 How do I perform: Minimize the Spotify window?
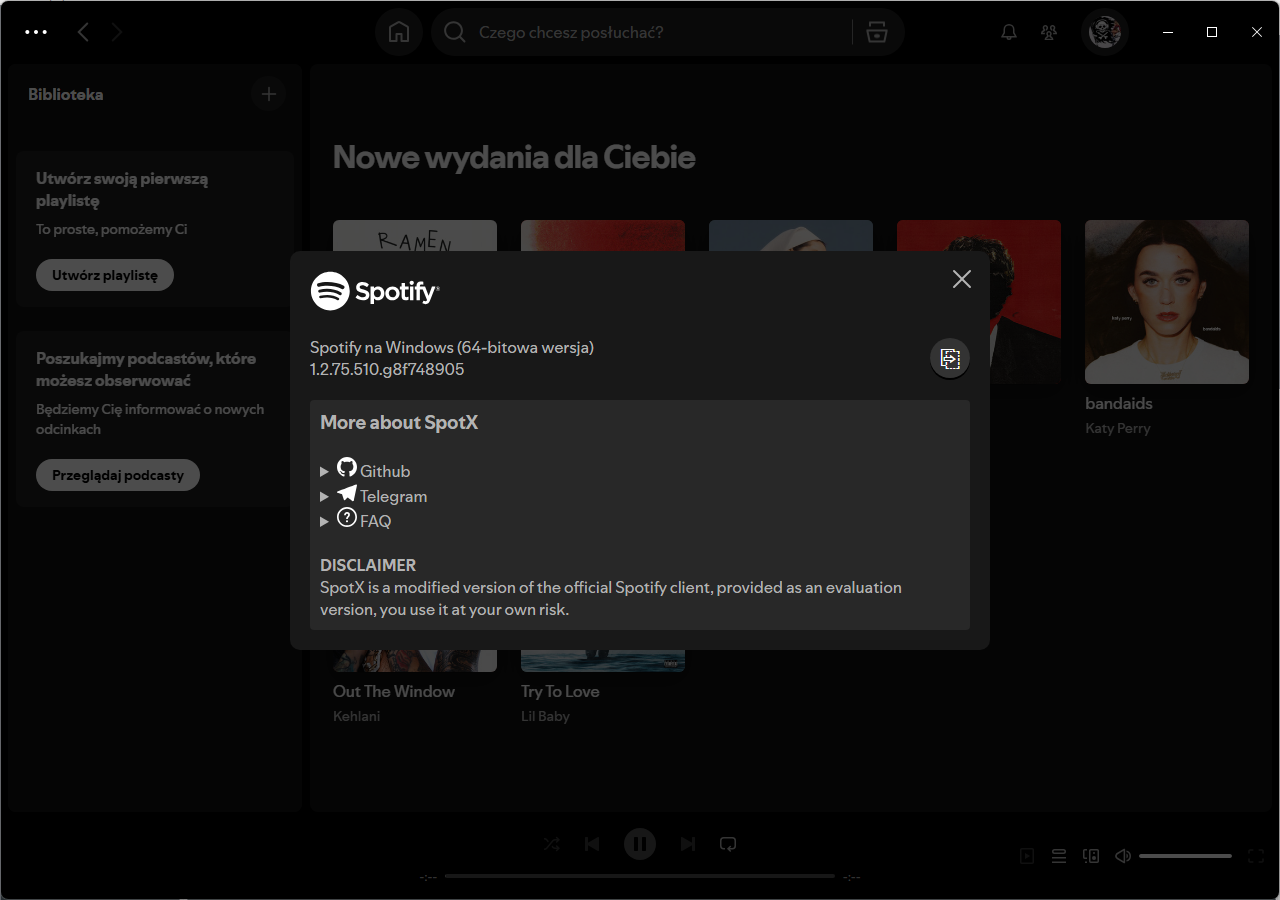pyautogui.click(x=1167, y=32)
